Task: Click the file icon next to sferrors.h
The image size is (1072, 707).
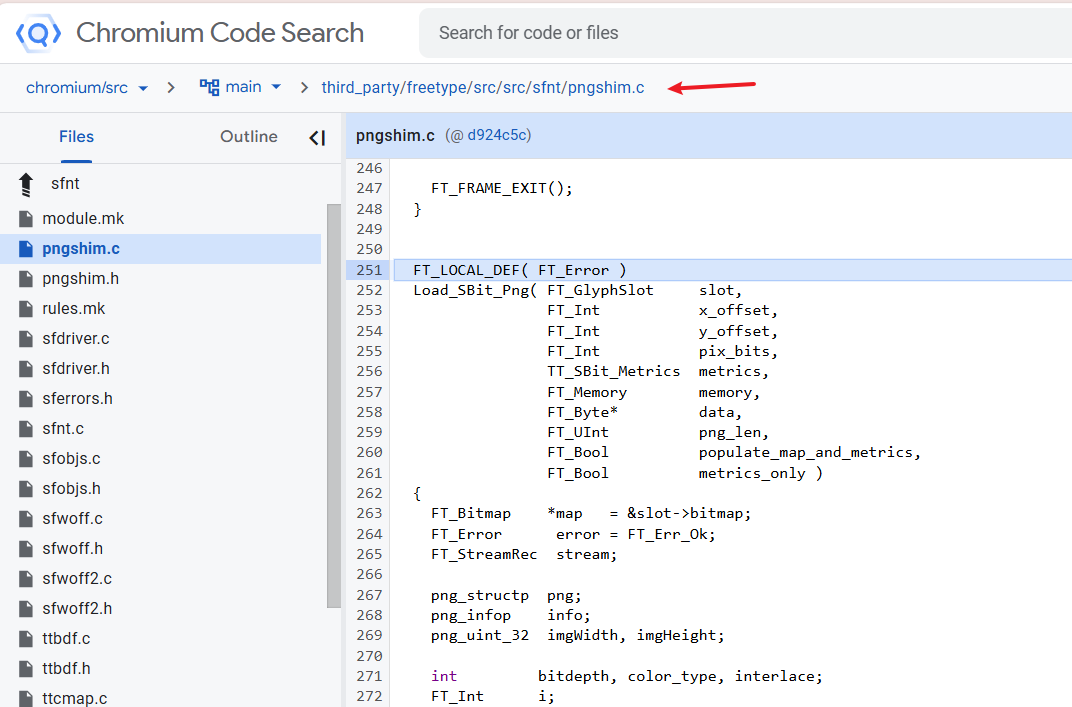Action: click(x=26, y=399)
